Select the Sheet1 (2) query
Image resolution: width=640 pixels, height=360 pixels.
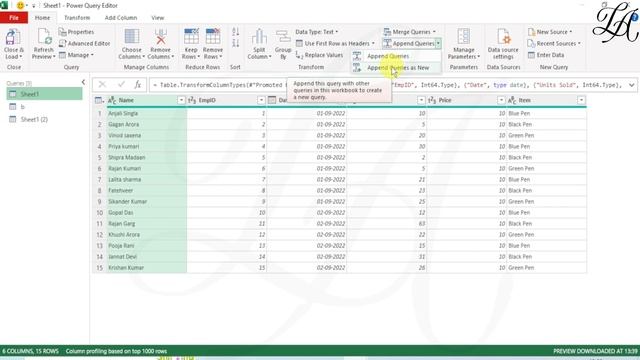[x=44, y=119]
